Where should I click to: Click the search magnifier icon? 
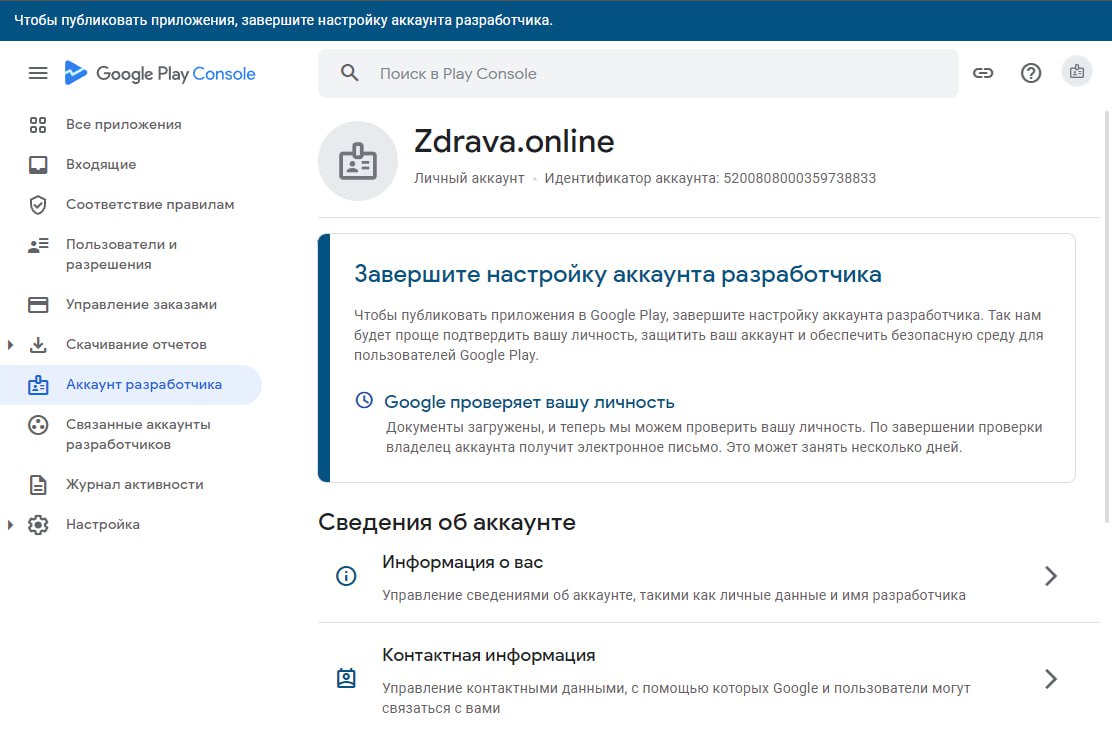click(x=350, y=73)
